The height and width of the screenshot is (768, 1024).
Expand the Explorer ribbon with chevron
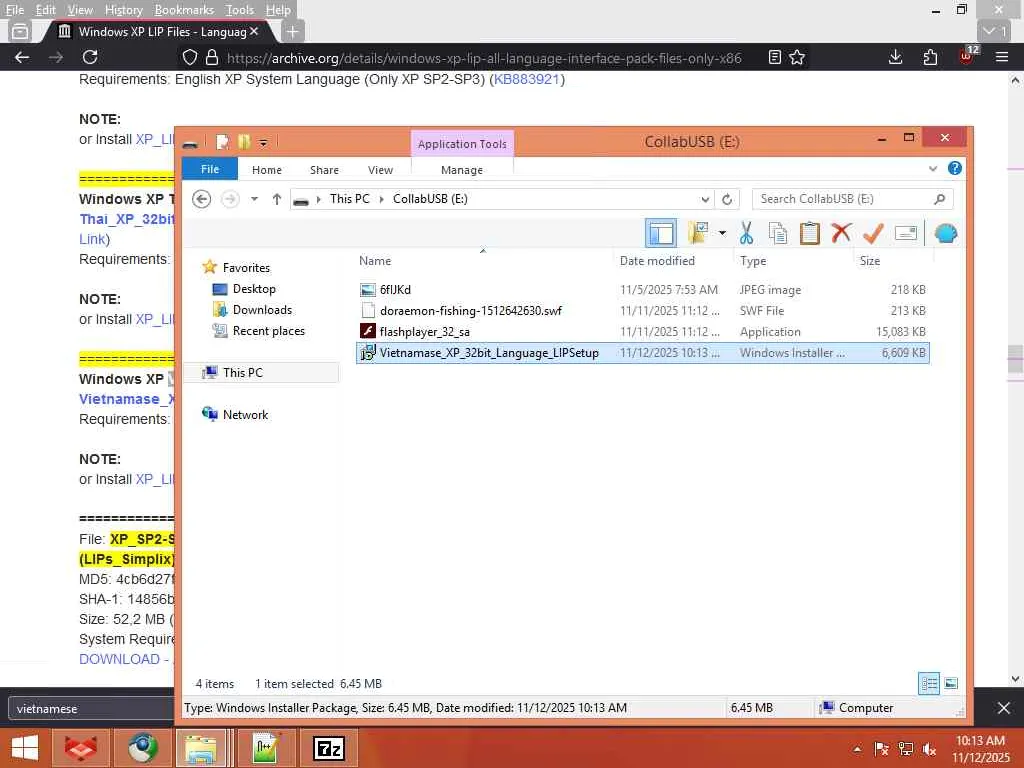click(x=933, y=168)
